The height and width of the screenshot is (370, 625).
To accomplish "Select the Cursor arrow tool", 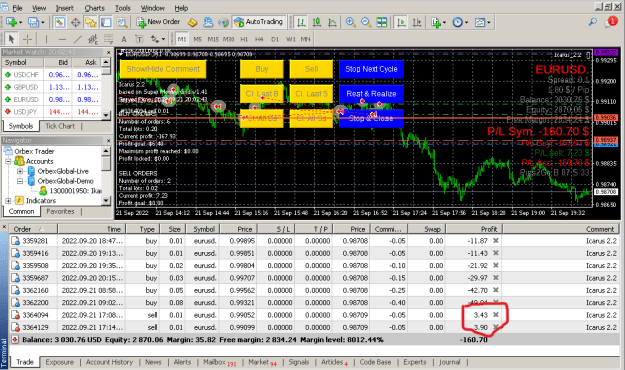I will tap(11, 39).
